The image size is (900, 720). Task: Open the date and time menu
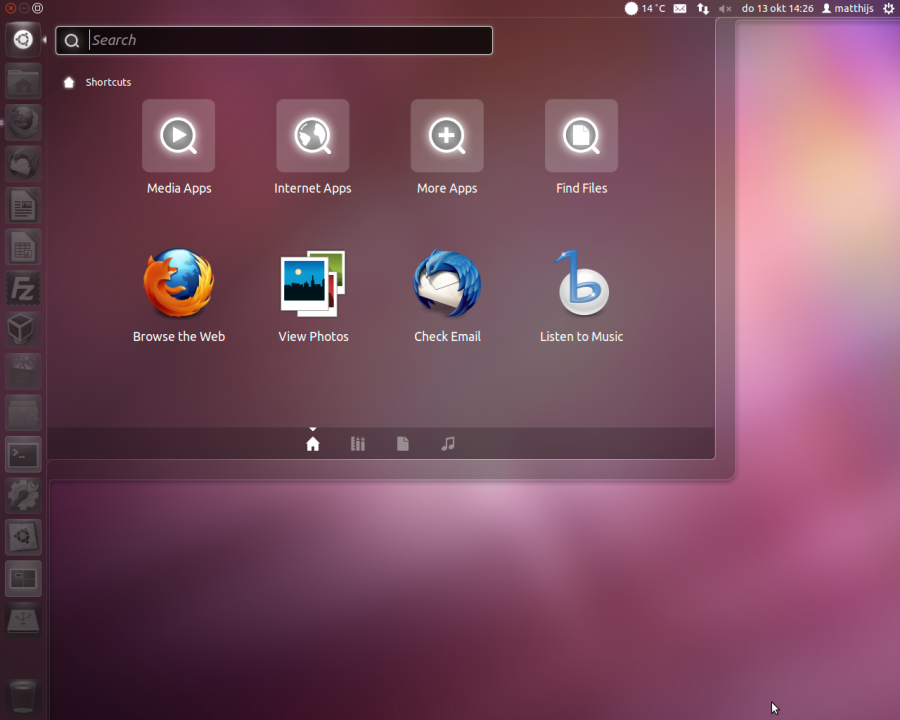click(x=777, y=8)
